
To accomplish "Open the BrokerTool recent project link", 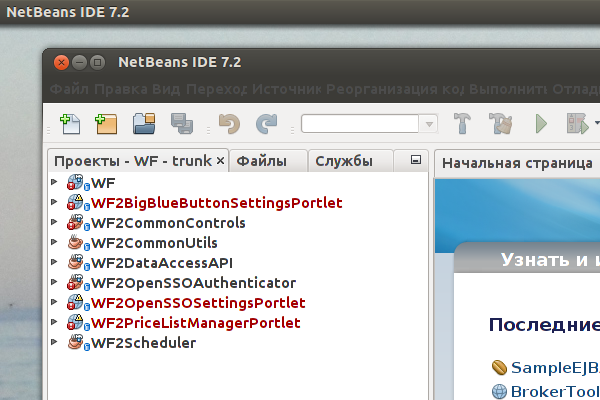I will coord(555,391).
